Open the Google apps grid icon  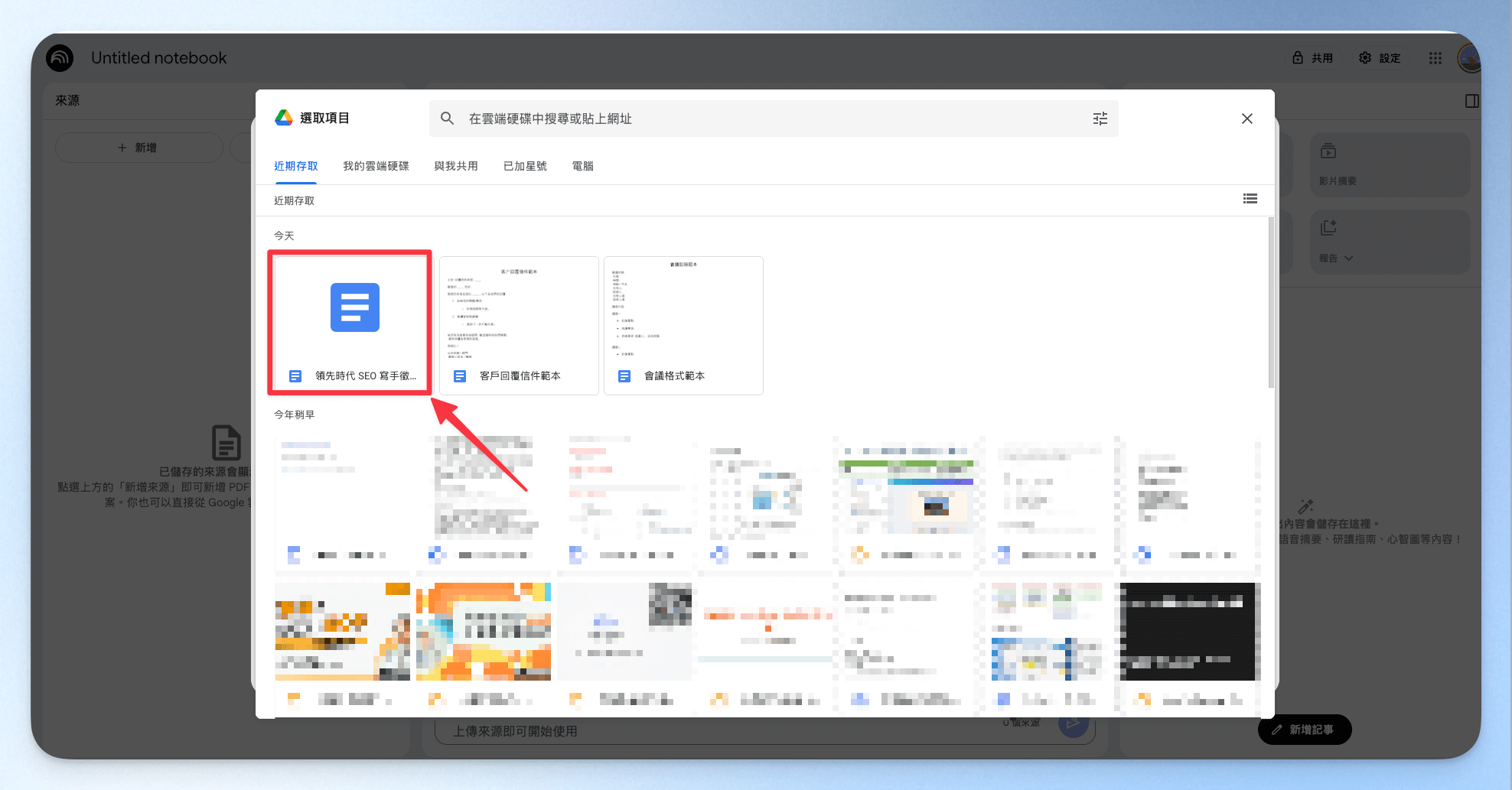click(1435, 58)
